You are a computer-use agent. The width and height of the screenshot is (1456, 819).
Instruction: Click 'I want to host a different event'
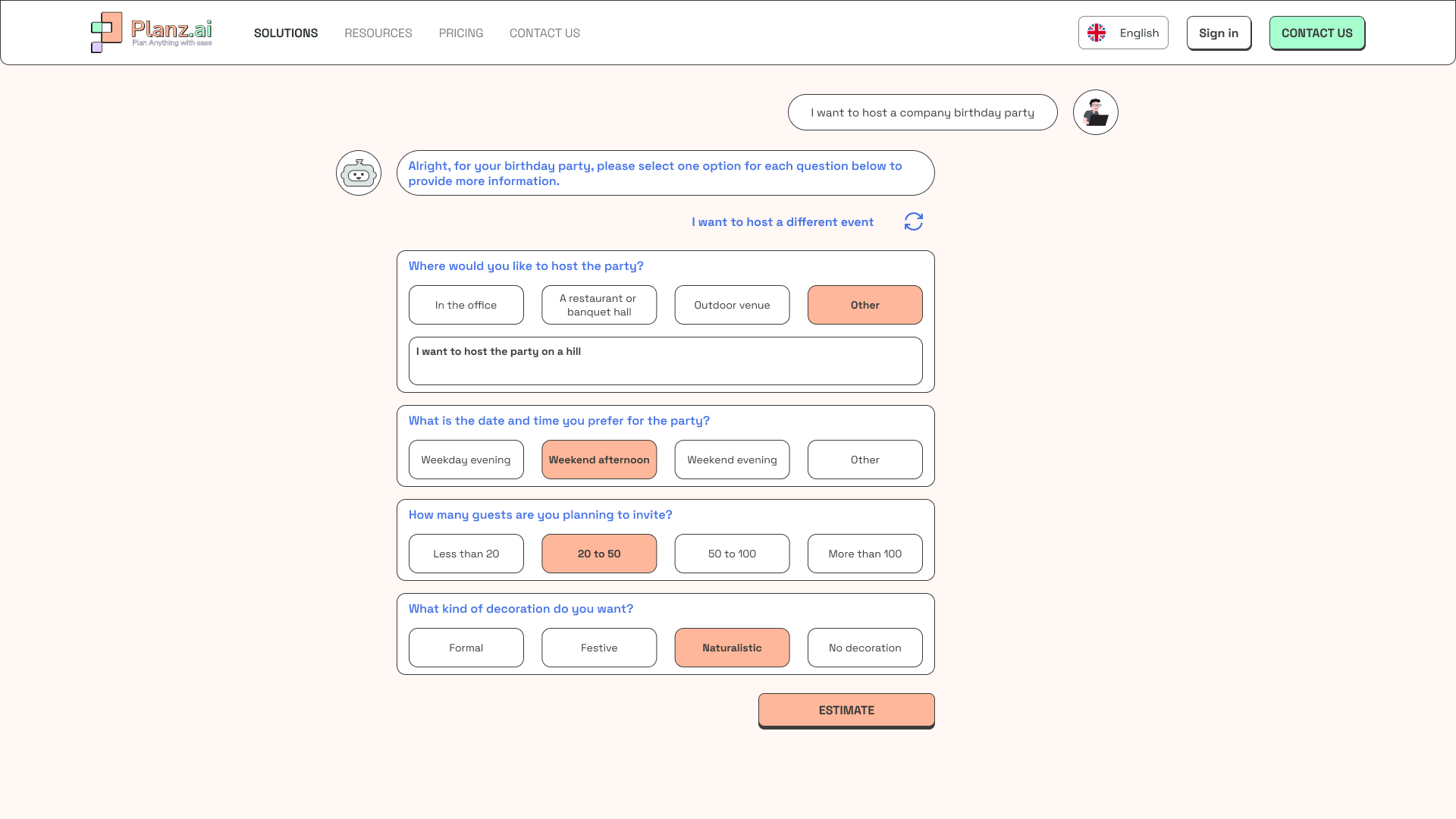(x=782, y=222)
